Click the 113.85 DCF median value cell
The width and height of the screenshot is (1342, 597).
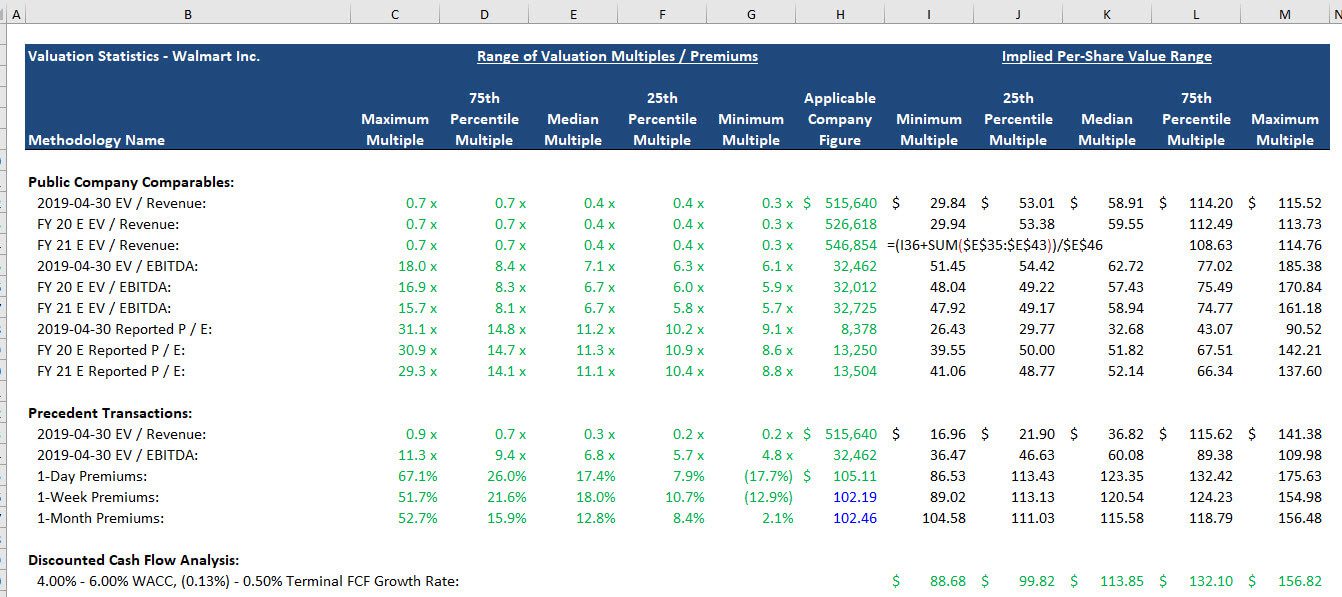click(x=1122, y=581)
